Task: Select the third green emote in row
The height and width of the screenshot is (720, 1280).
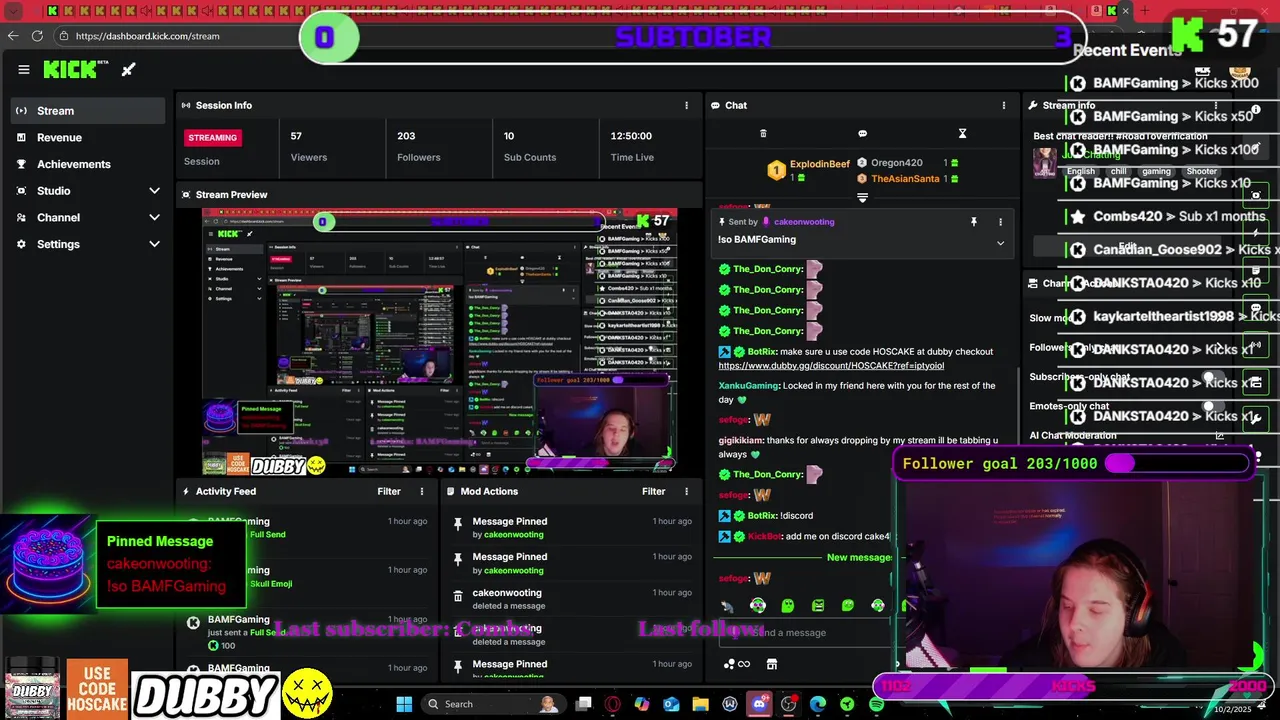Action: pyautogui.click(x=788, y=605)
